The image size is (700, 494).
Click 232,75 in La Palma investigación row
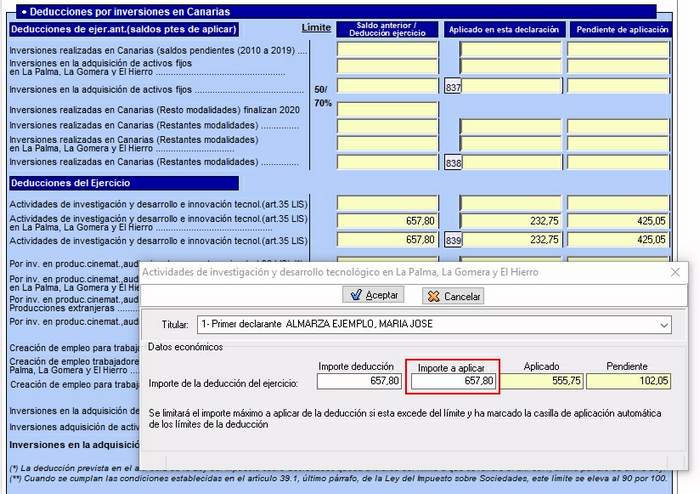pyautogui.click(x=511, y=221)
